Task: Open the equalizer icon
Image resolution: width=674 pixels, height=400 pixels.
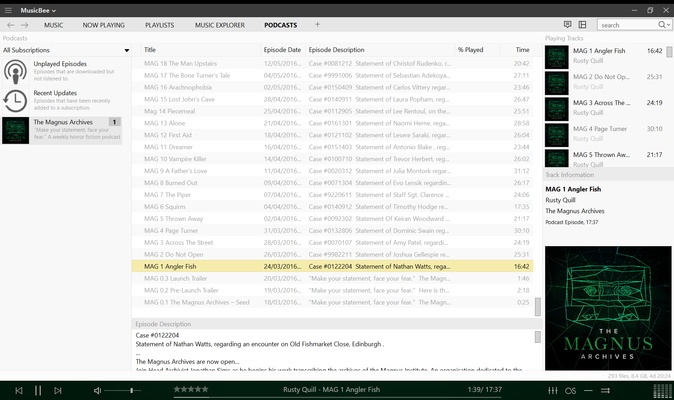Action: click(553, 391)
